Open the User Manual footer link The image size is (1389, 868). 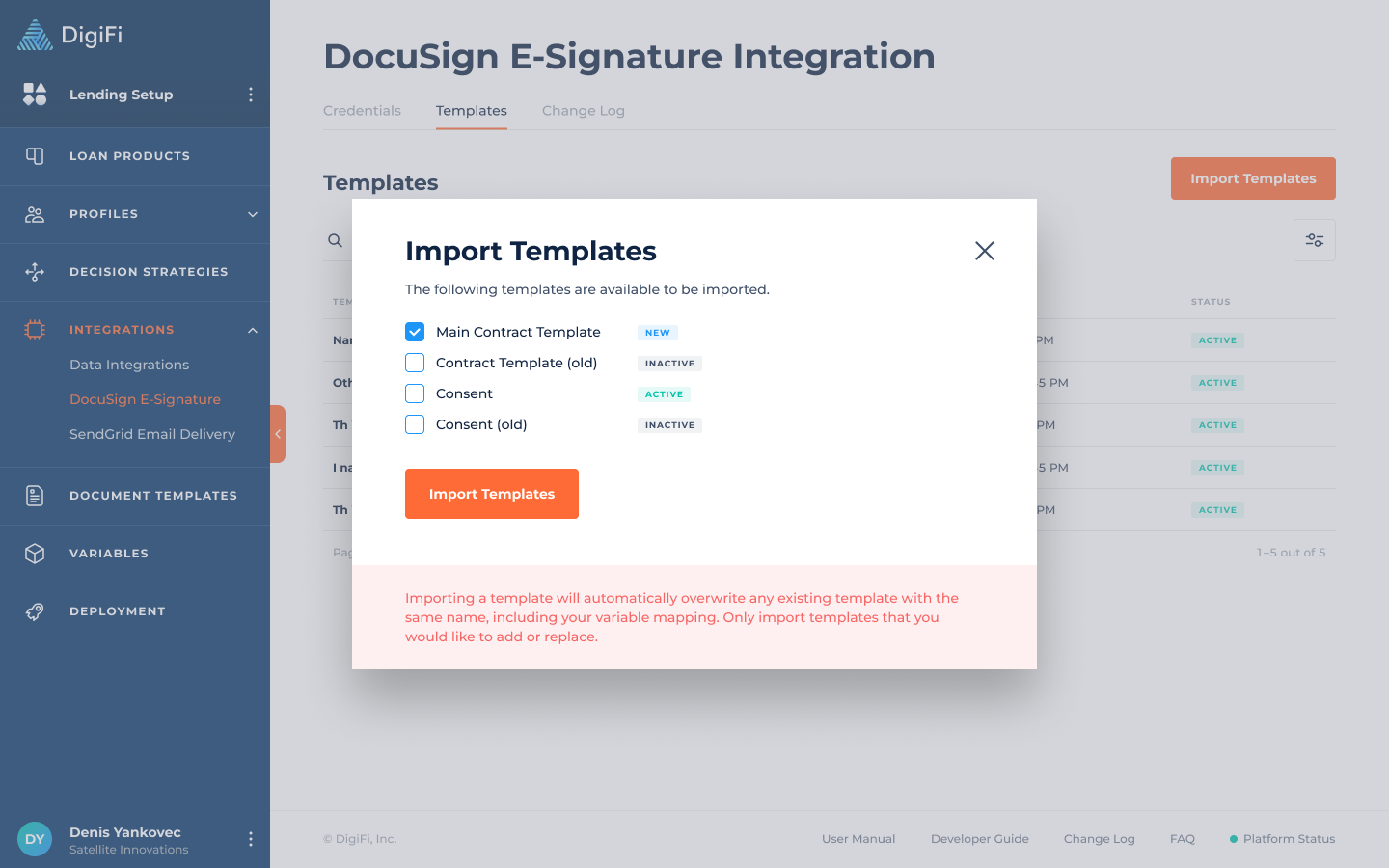pos(858,839)
